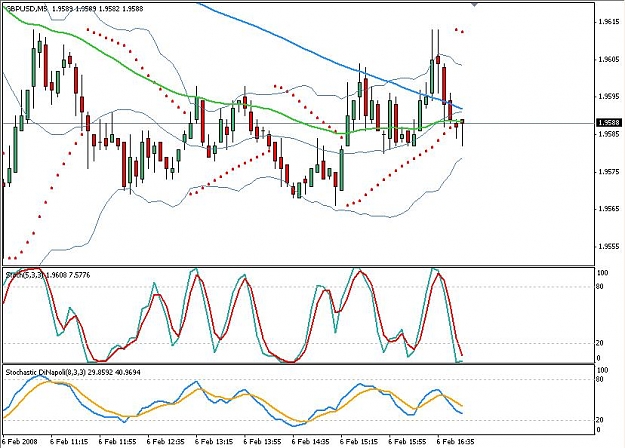
Task: Click the 6 Feb 16:35 time label
Action: pos(456,442)
